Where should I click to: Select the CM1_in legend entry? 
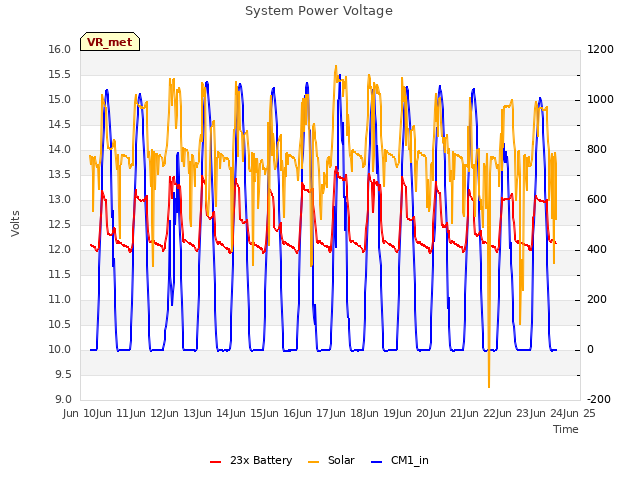[x=400, y=460]
